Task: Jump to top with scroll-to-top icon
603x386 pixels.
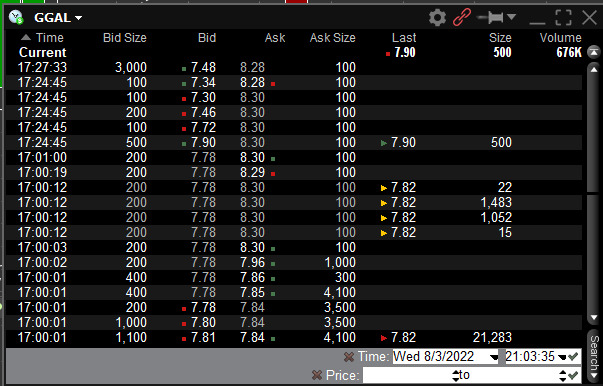Action: point(594,52)
